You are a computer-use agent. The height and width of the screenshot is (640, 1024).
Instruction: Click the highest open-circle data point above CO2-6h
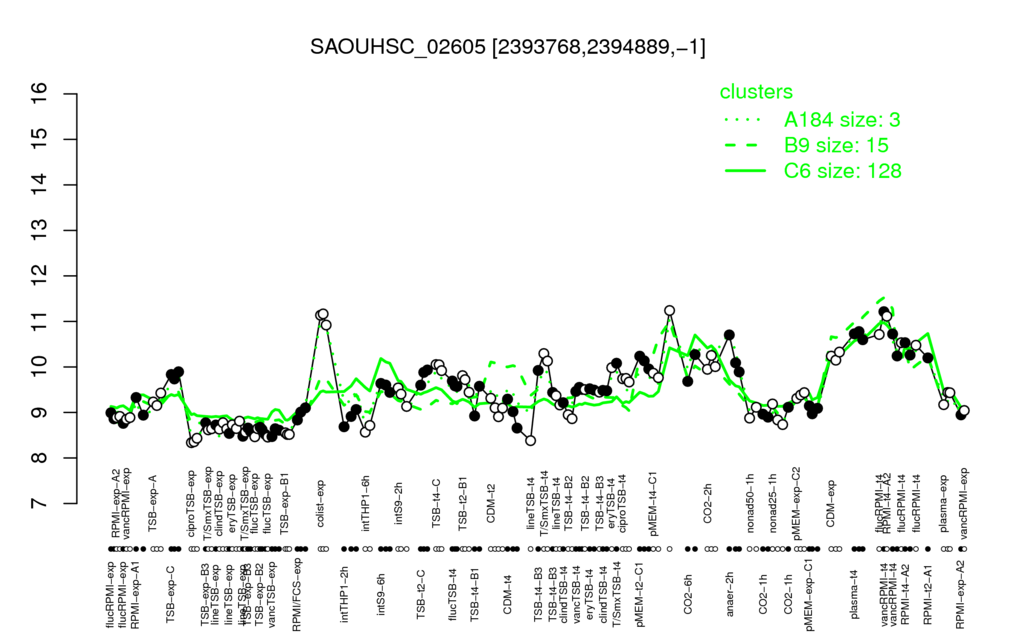(x=669, y=310)
